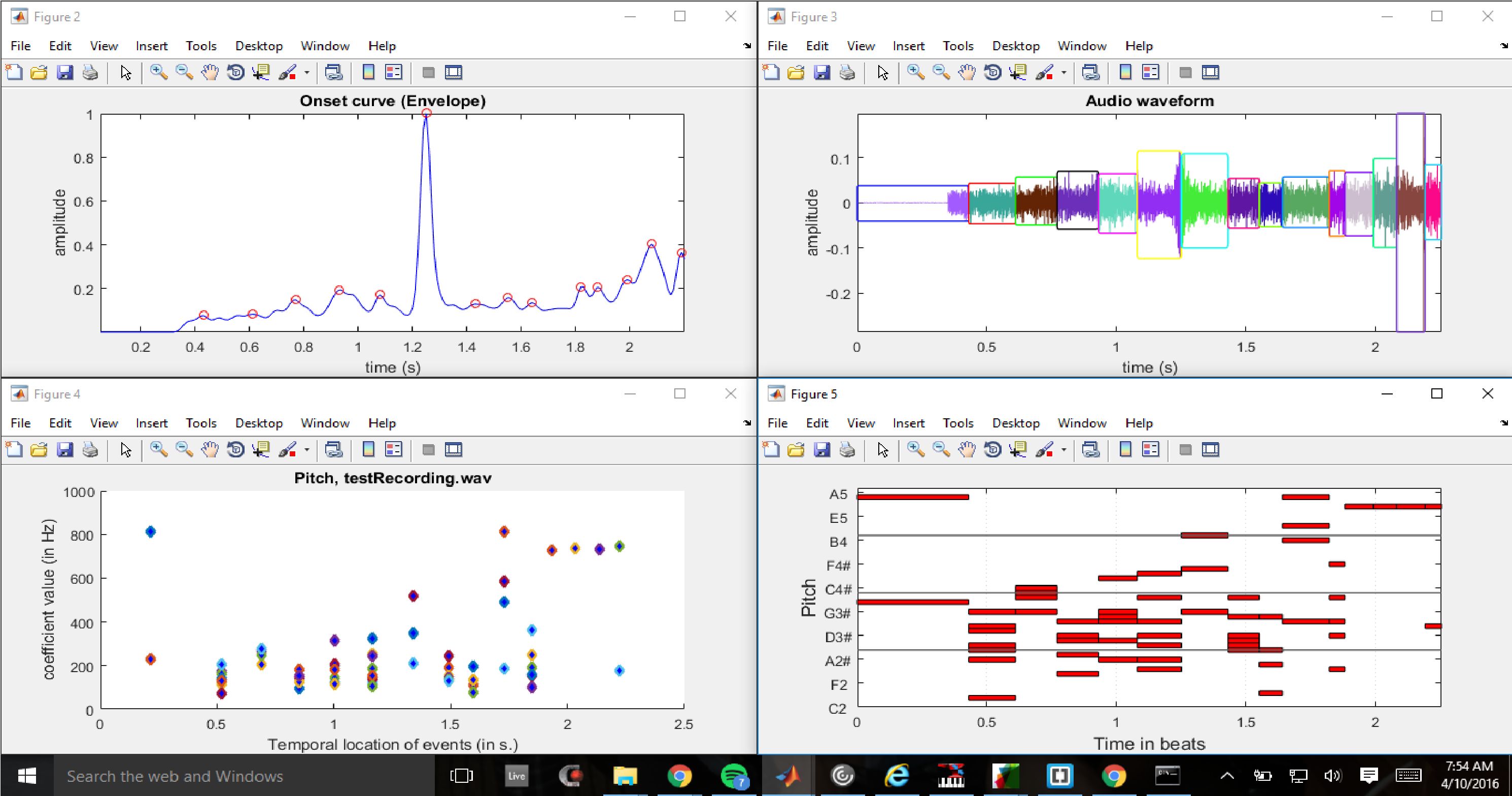This screenshot has height=796, width=1512.
Task: Open the Tools menu in Figure 3
Action: (x=957, y=46)
